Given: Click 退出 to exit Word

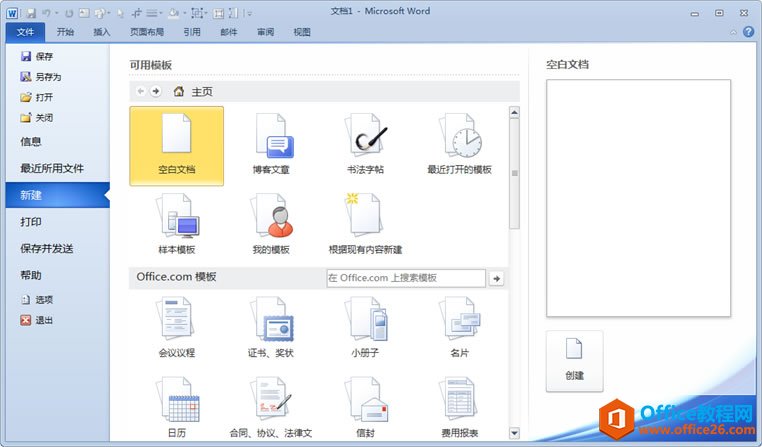Looking at the screenshot, I should pyautogui.click(x=37, y=320).
